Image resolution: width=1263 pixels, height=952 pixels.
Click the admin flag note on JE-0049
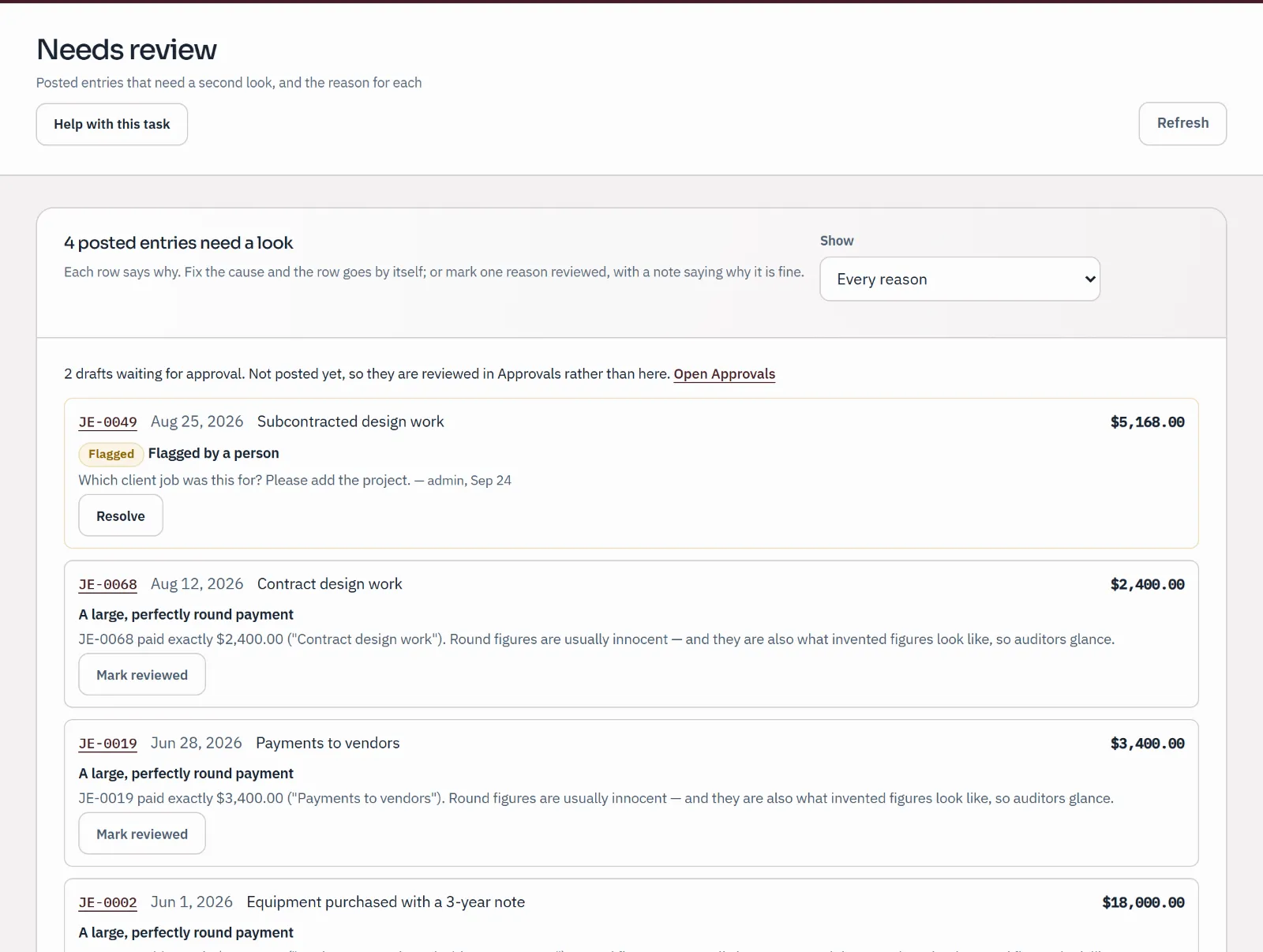point(294,480)
